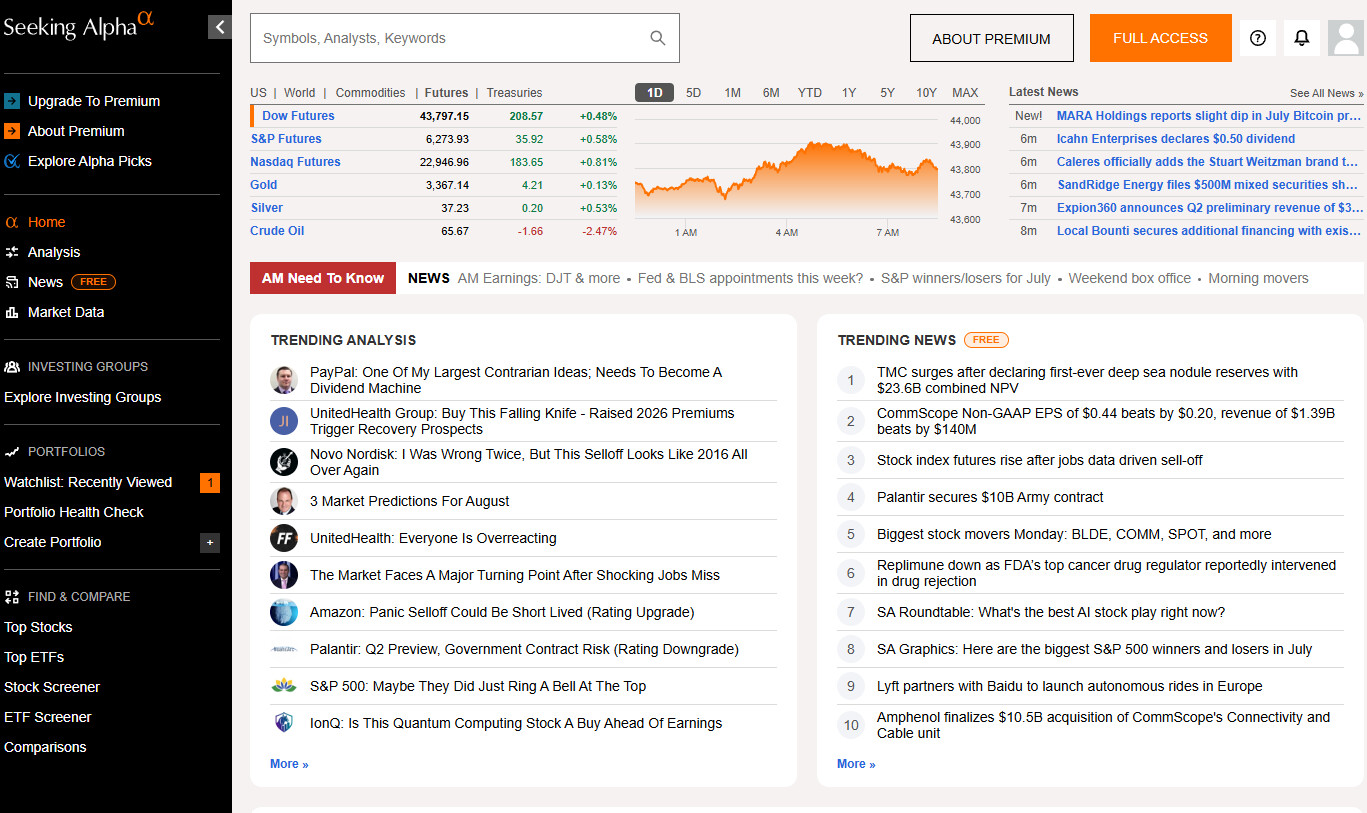Screen dimensions: 1367x813
Task: Click the Home alpha icon
Action: tap(12, 222)
